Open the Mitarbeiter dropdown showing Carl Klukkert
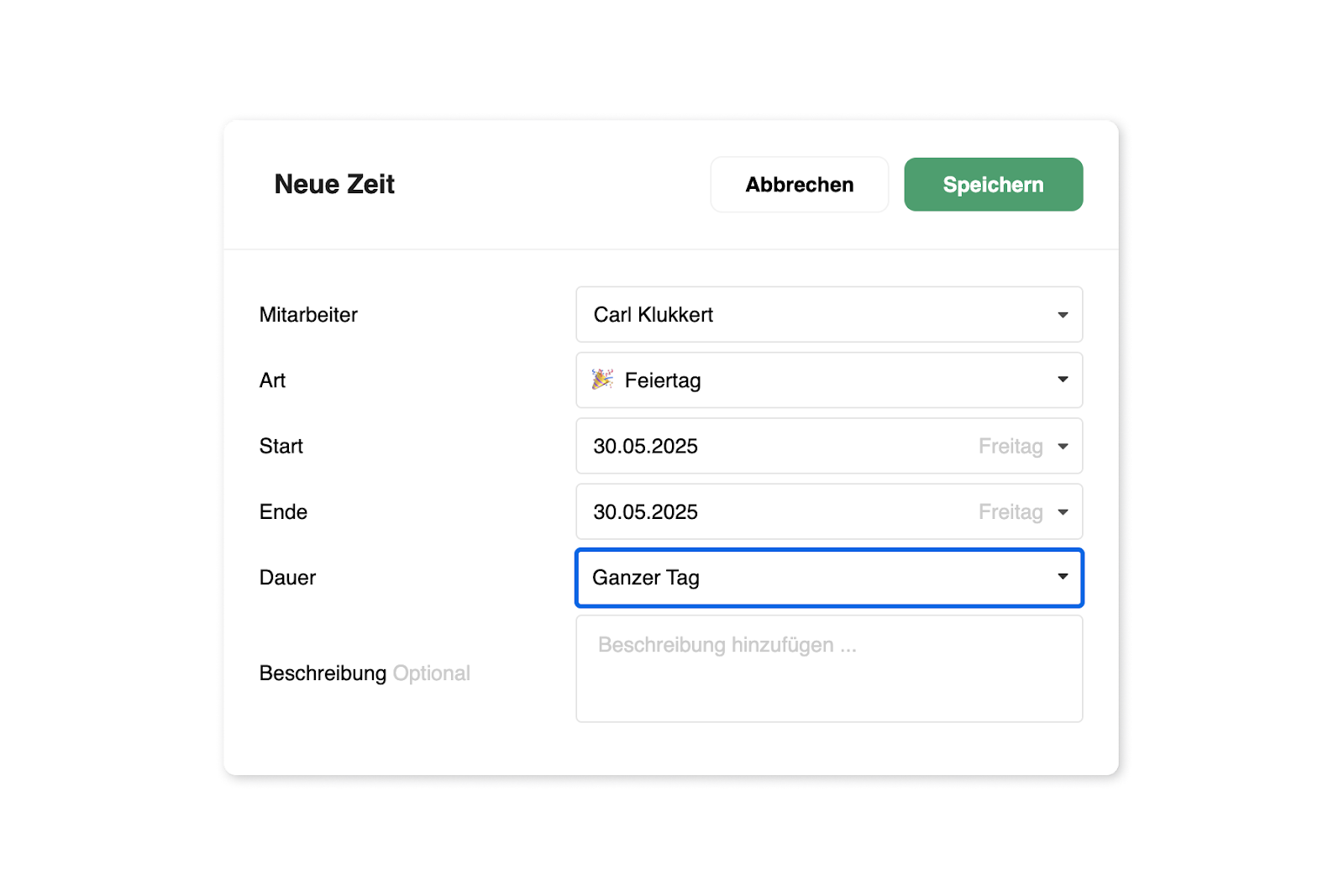The height and width of the screenshot is (896, 1344). pyautogui.click(x=829, y=315)
